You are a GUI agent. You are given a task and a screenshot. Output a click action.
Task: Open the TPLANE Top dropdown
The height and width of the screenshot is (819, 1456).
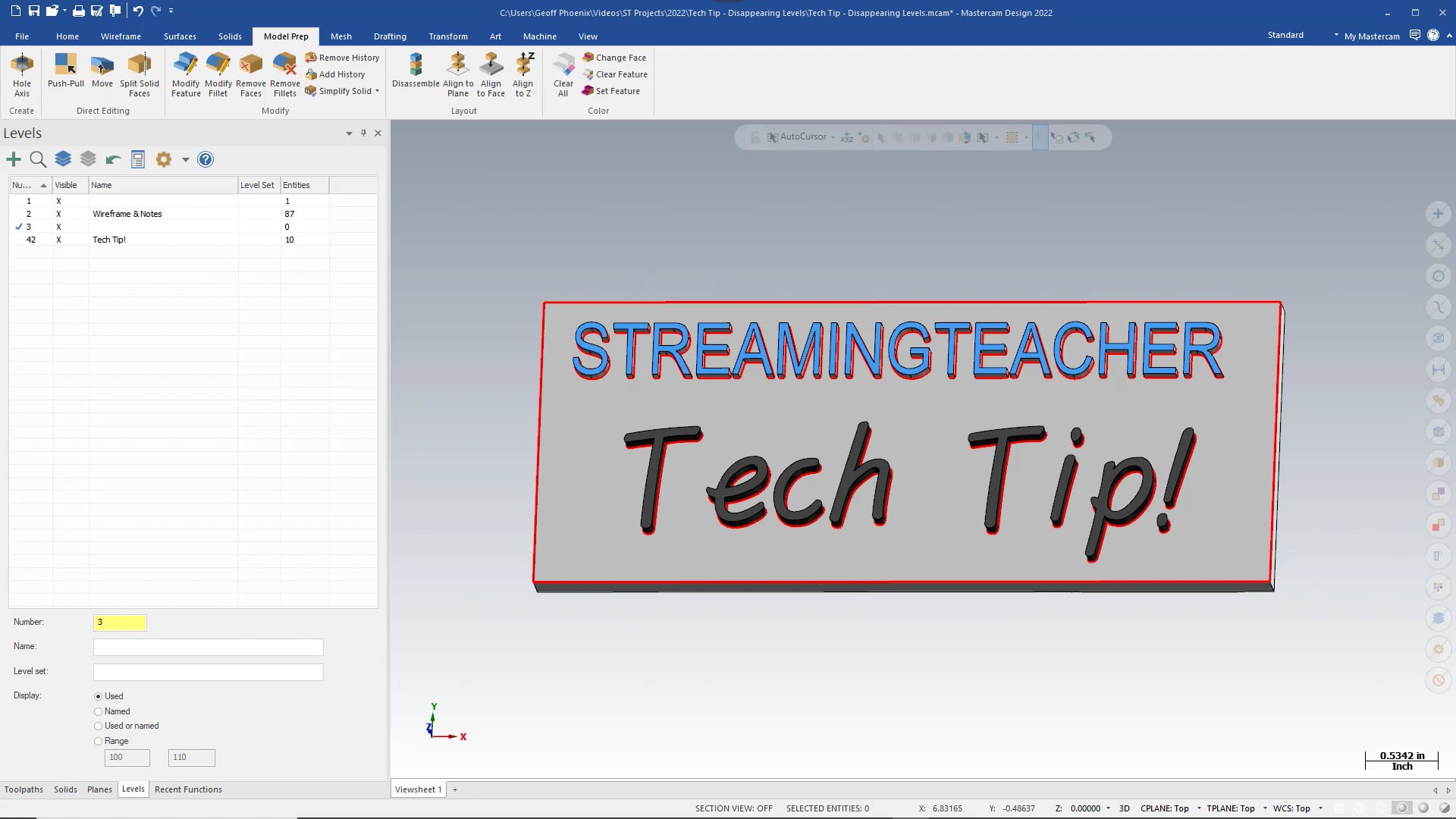point(1265,808)
